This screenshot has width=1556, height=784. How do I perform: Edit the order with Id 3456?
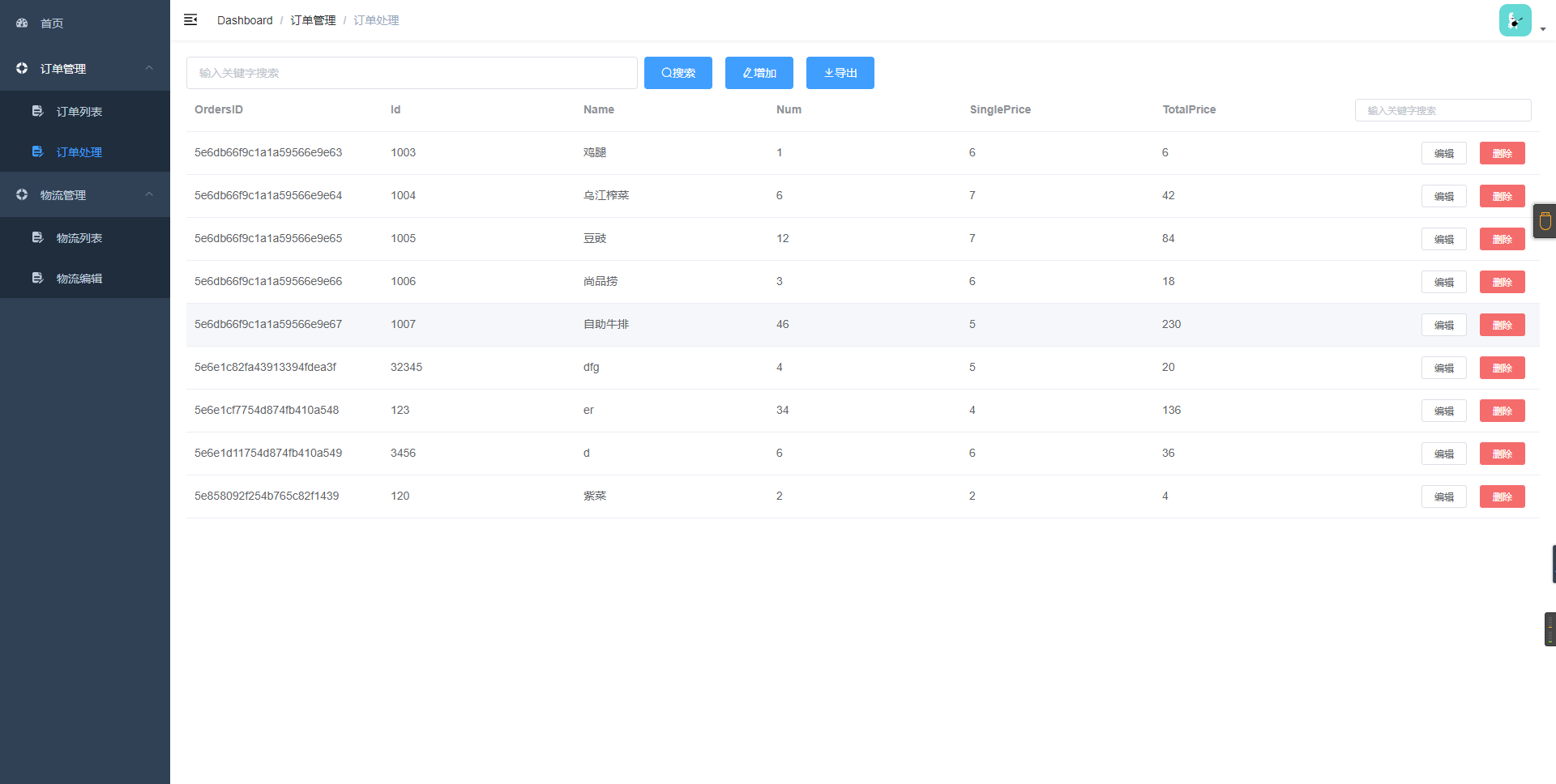(x=1444, y=454)
